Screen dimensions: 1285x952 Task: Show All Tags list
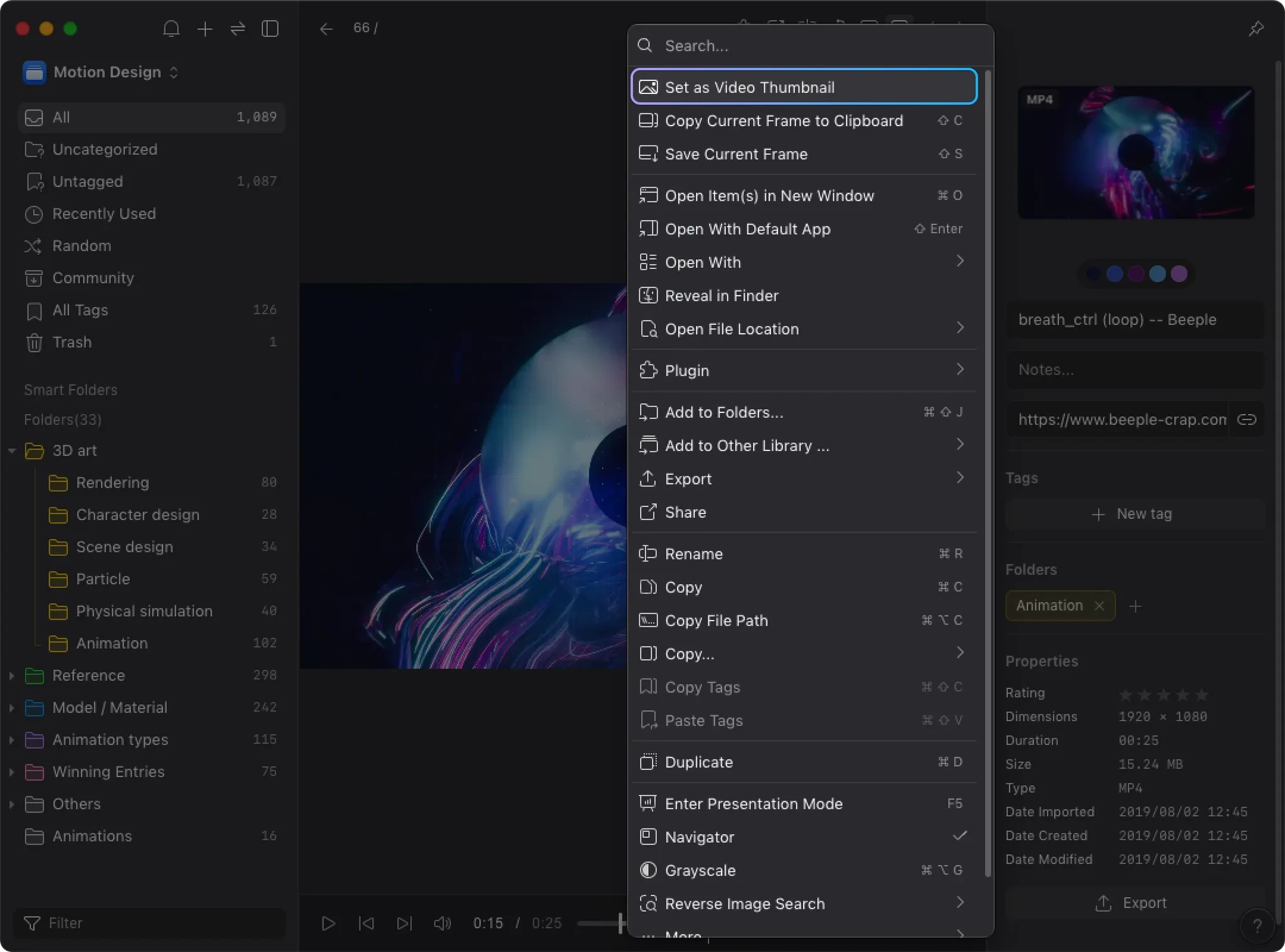(x=152, y=309)
